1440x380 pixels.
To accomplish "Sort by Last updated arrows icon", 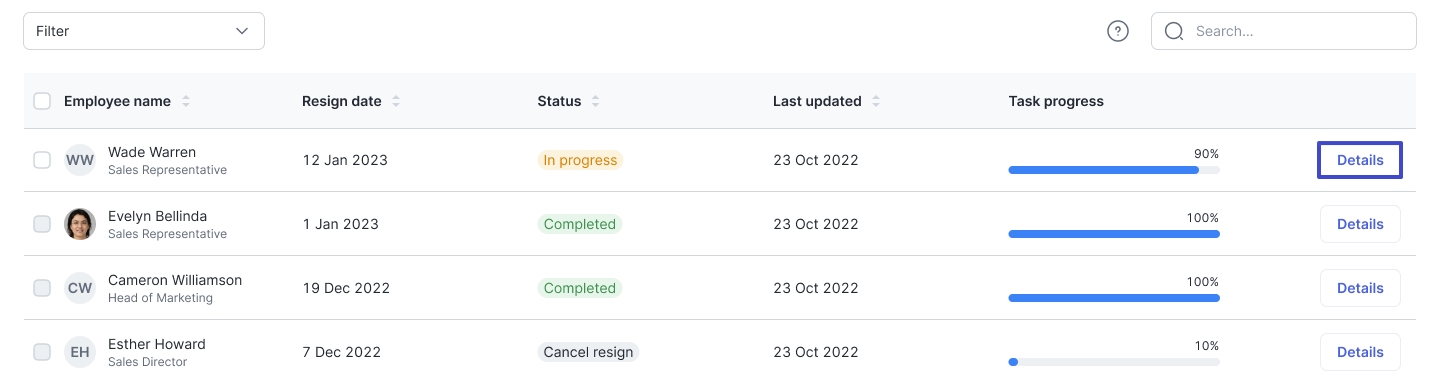I will [876, 101].
